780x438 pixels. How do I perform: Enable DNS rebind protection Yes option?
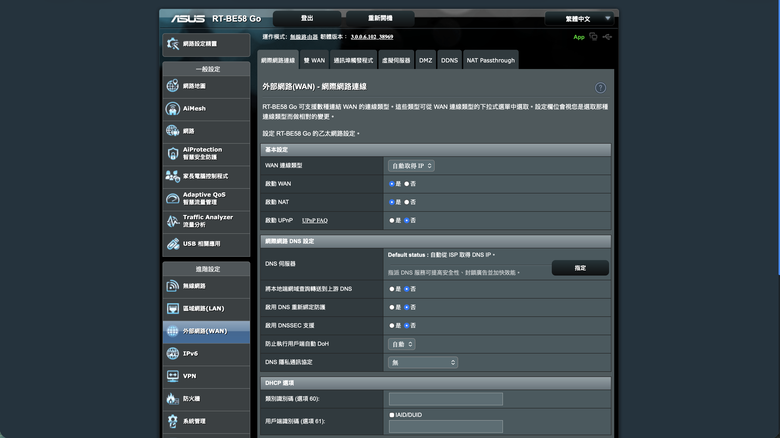(x=391, y=307)
